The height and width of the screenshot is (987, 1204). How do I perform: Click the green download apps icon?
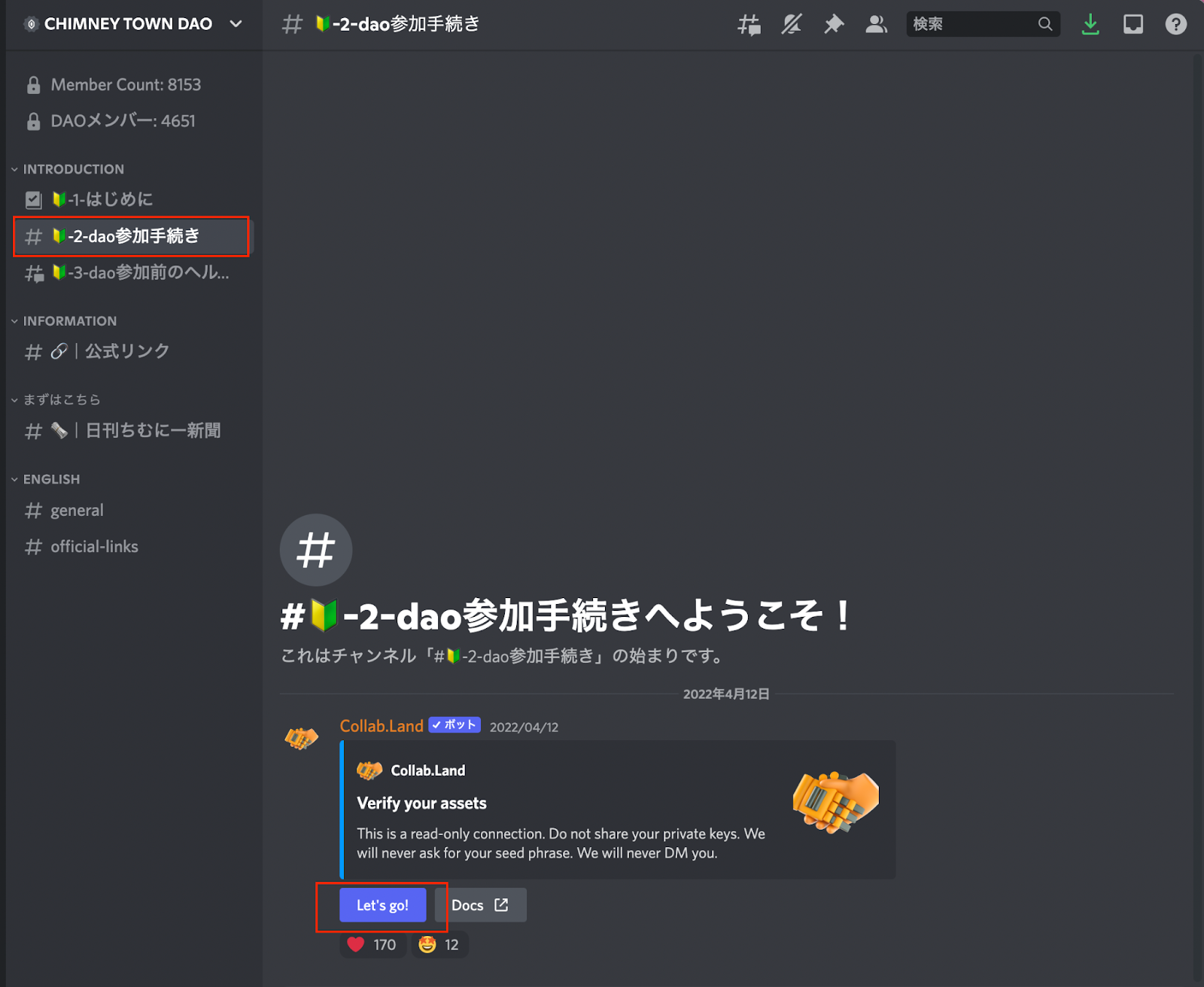(x=1090, y=24)
